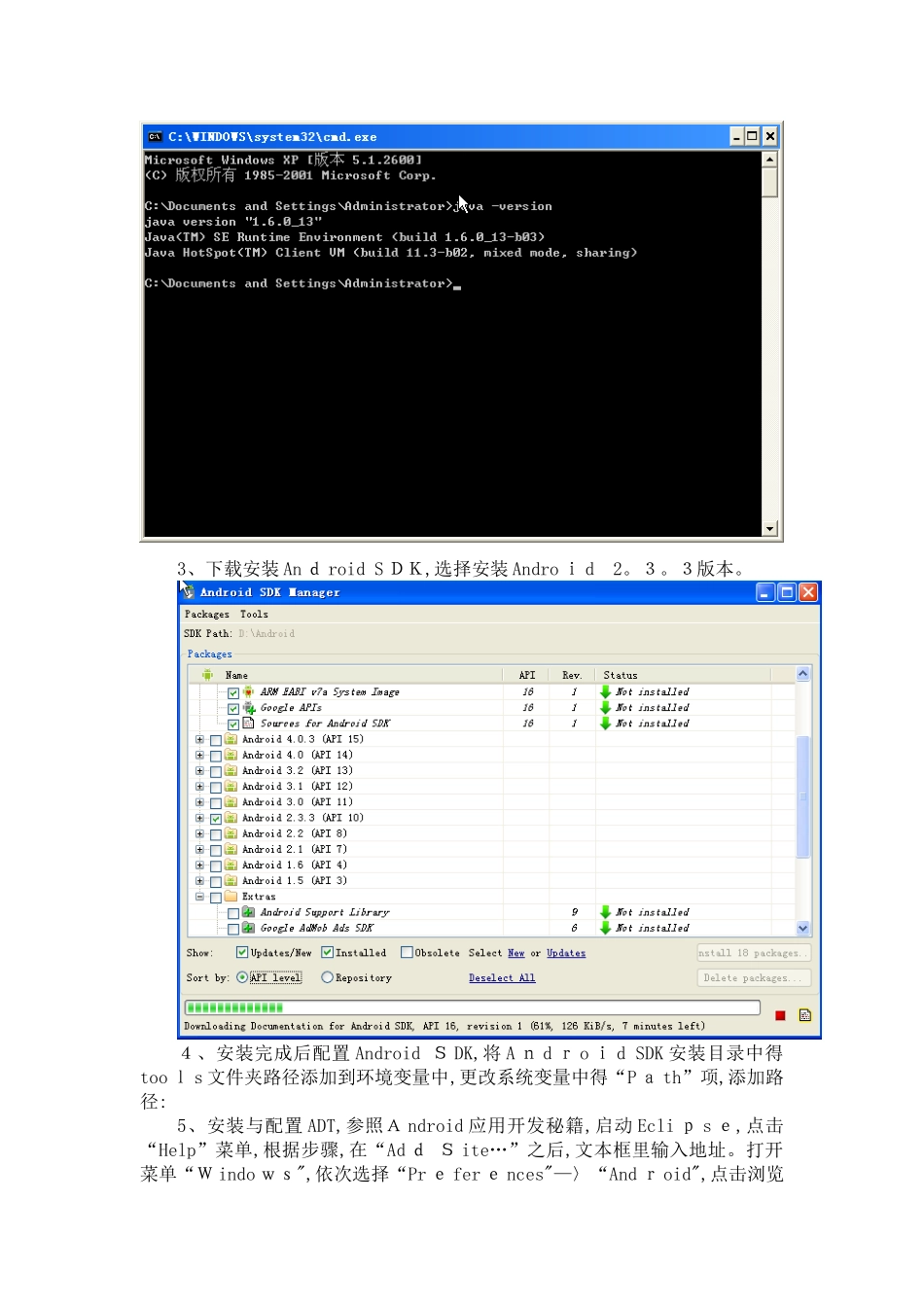The image size is (924, 1307).
Task: Expand the Android 3.2 (API 13) node
Action: 199,770
